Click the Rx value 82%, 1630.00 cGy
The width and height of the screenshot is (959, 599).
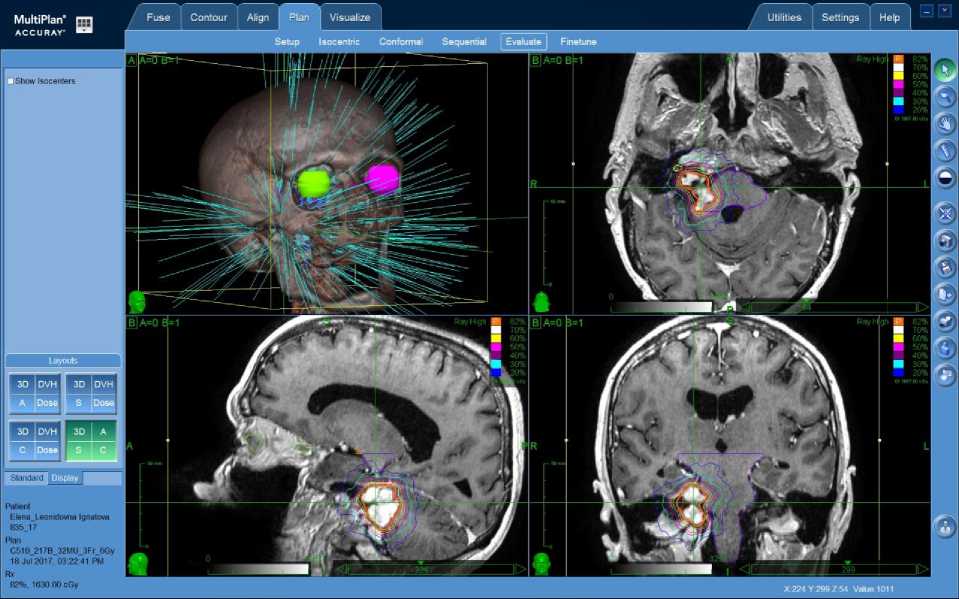44,584
